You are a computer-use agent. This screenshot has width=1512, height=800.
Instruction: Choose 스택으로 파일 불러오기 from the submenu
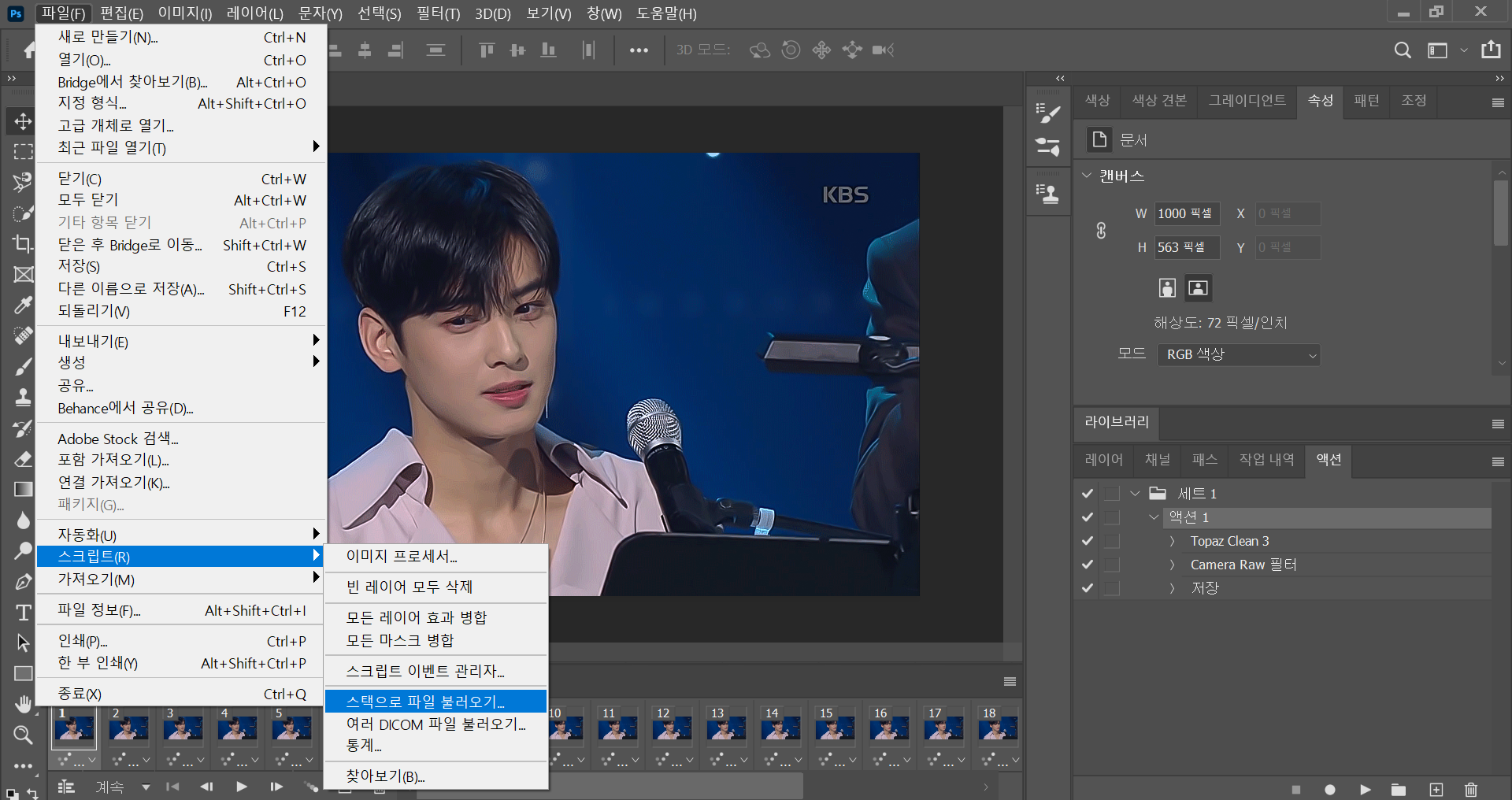click(435, 701)
